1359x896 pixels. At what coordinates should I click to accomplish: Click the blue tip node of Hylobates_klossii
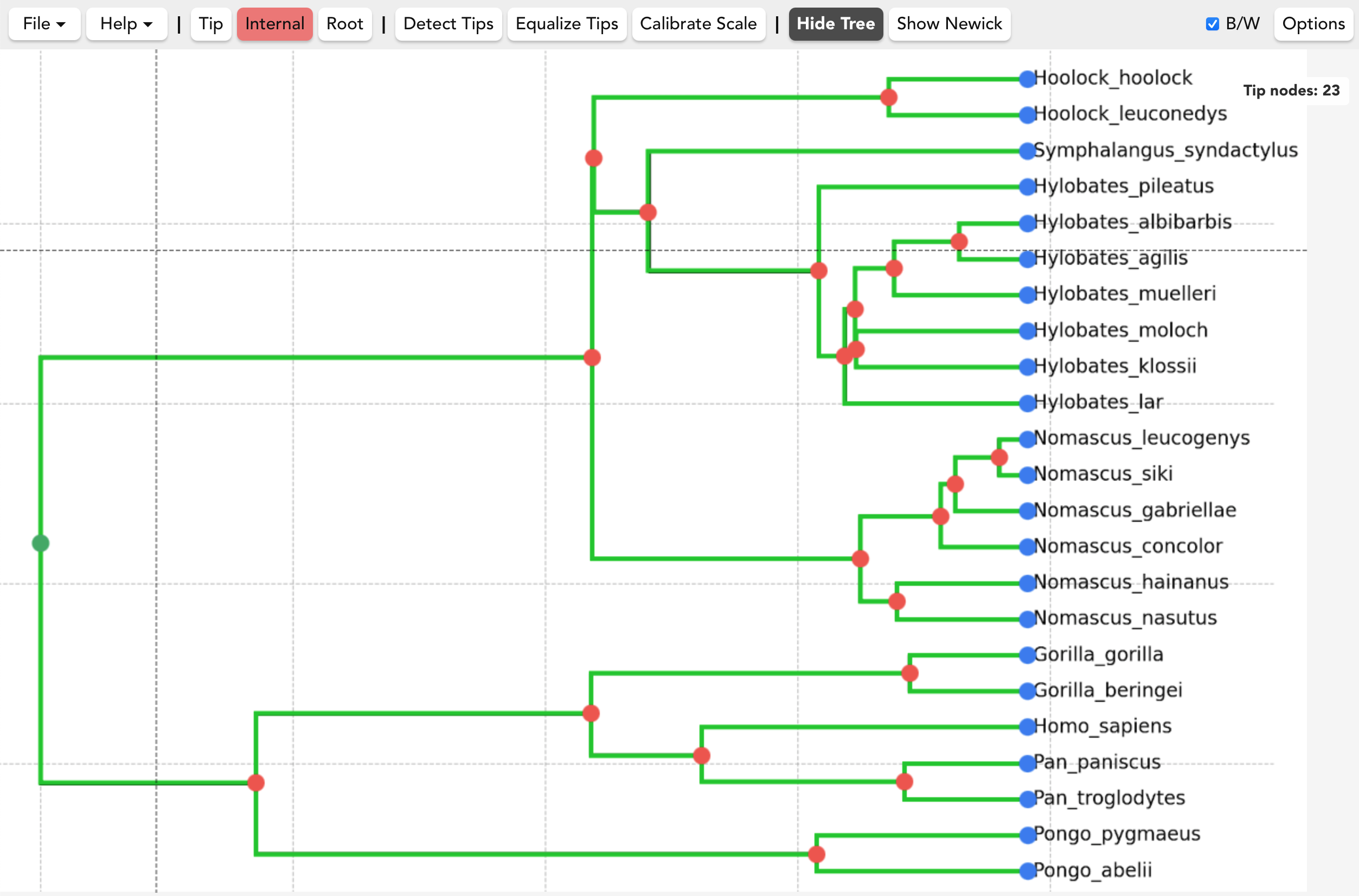click(x=1028, y=367)
